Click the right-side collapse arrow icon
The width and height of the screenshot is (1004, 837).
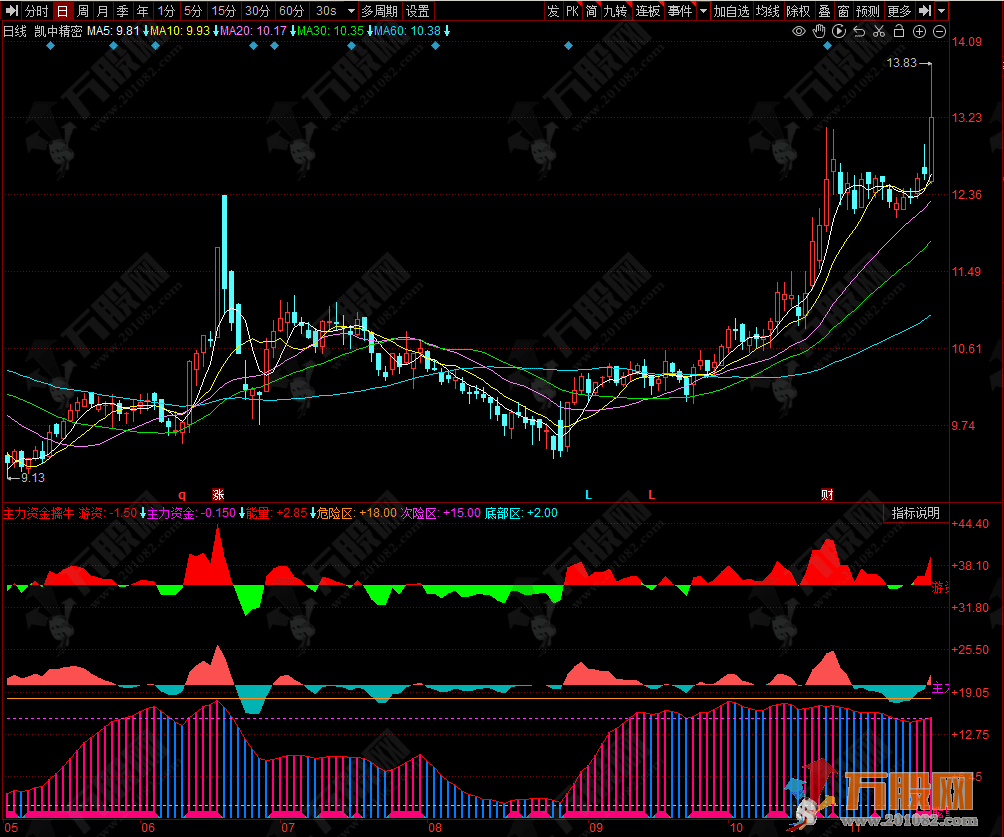tap(925, 11)
